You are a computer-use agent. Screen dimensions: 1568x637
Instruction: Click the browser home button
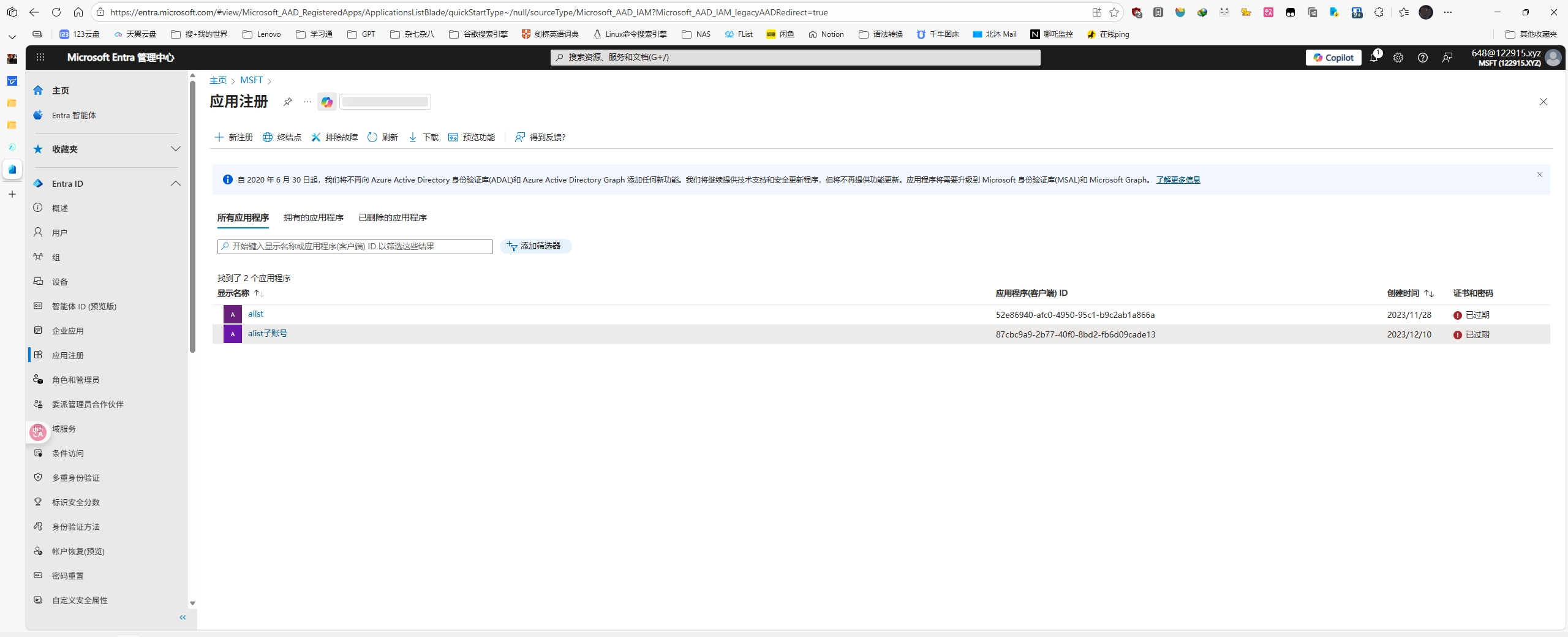click(x=78, y=12)
